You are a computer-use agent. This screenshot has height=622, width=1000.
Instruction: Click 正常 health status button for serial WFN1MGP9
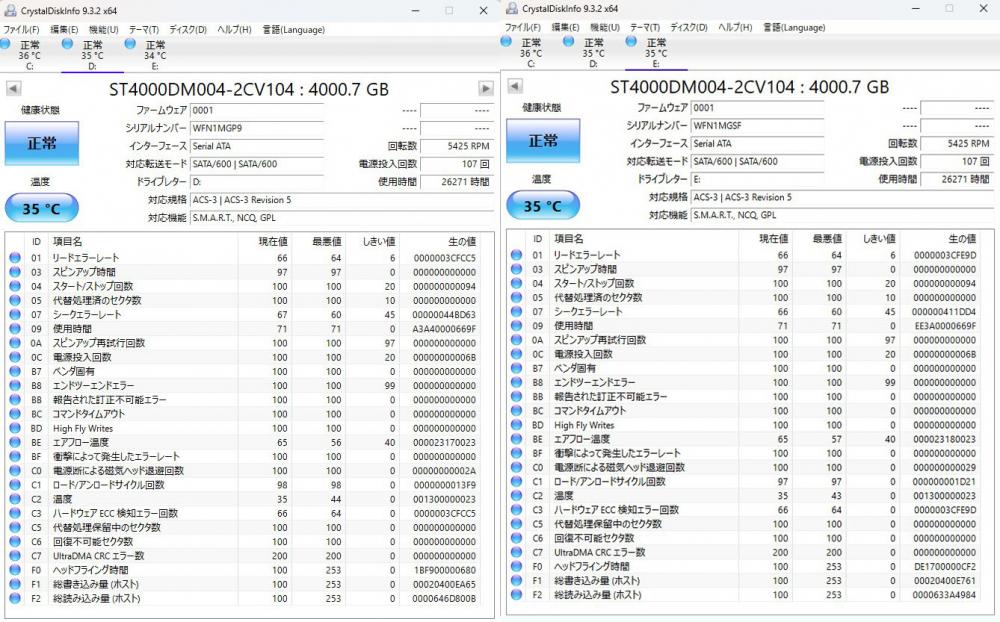pyautogui.click(x=42, y=143)
